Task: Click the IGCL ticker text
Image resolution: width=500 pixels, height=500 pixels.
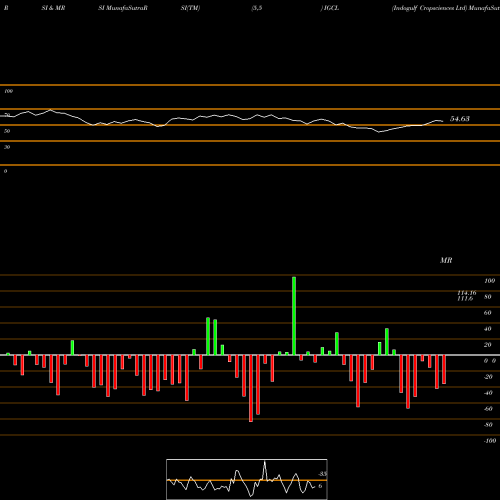Action: 331,8
